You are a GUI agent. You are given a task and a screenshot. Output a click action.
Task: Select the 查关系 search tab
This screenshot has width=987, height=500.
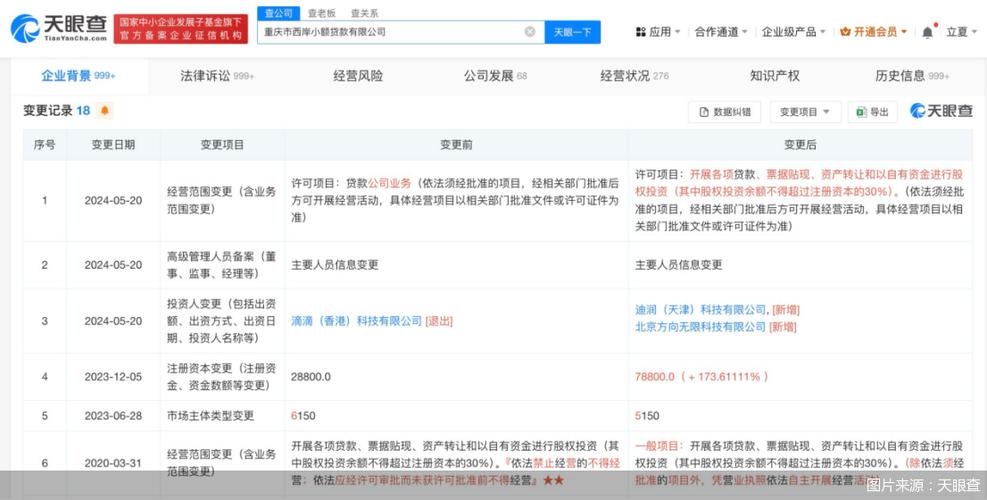[364, 13]
